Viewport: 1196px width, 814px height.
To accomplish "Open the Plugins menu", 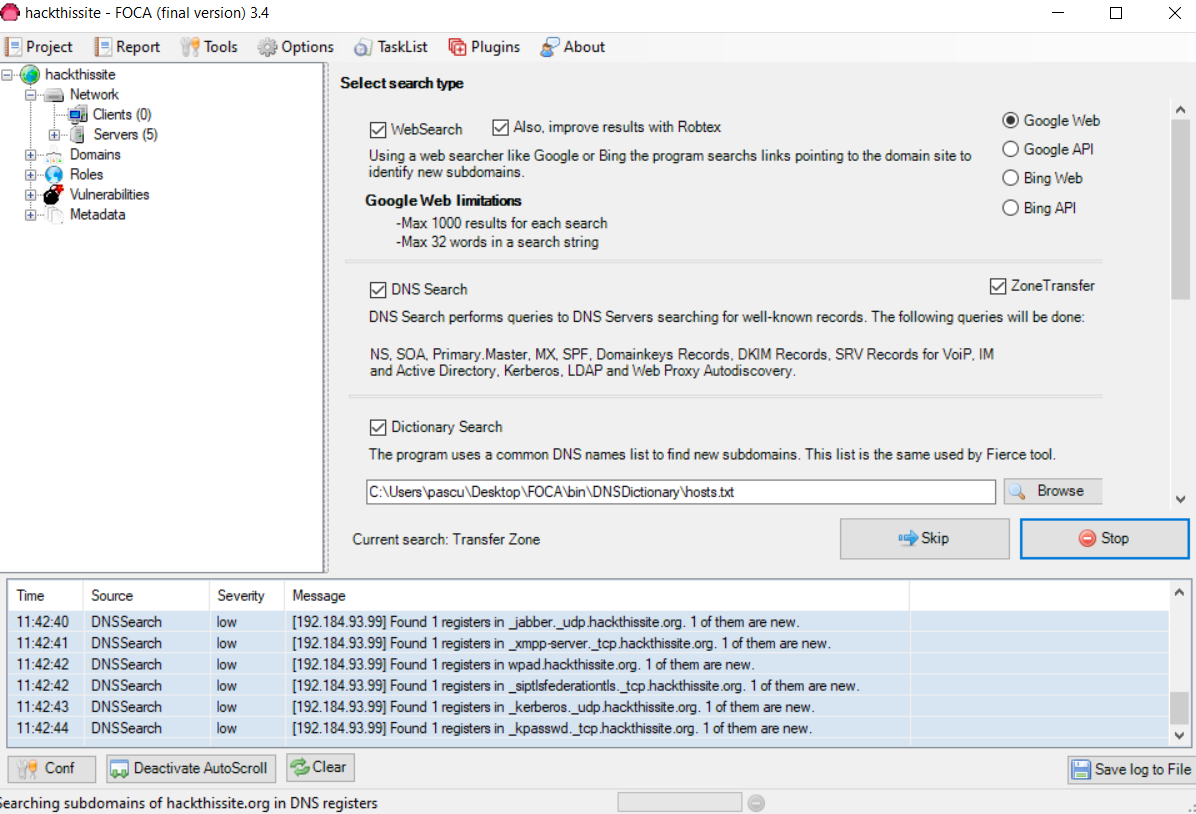I will [484, 47].
